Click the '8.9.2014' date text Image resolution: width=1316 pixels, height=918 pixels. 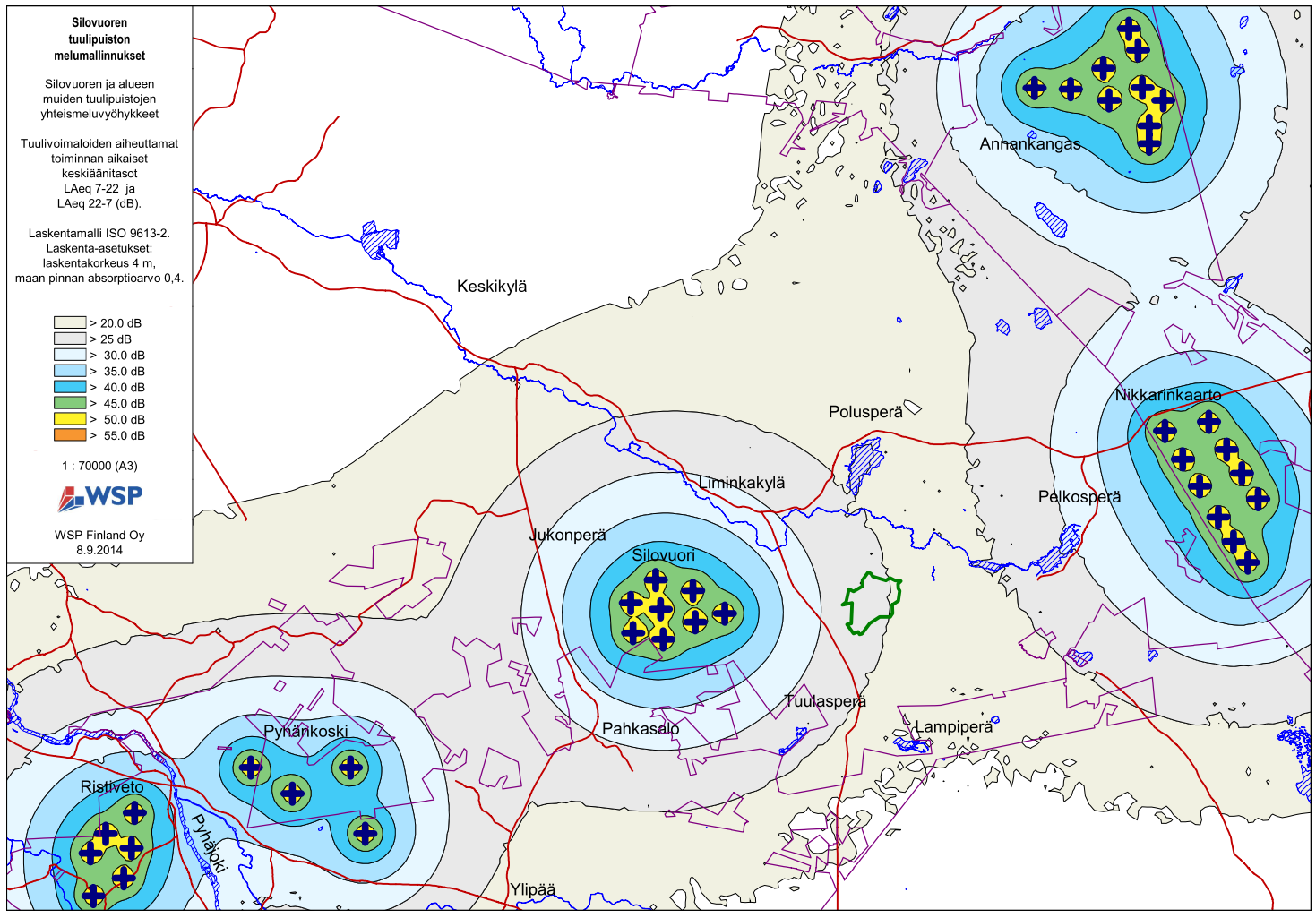(x=99, y=550)
